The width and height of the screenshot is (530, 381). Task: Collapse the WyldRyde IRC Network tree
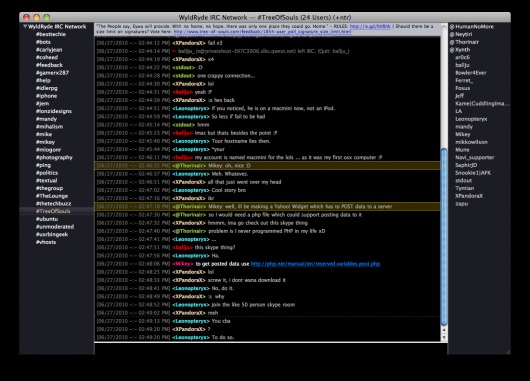point(25,26)
